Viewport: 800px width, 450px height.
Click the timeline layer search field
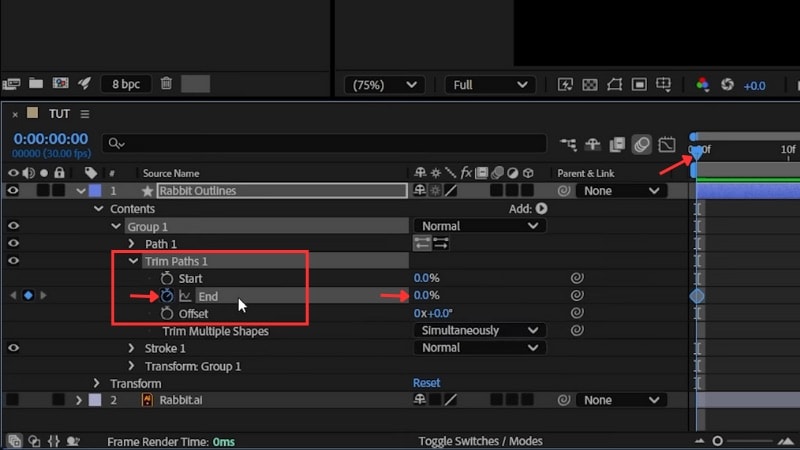[324, 143]
